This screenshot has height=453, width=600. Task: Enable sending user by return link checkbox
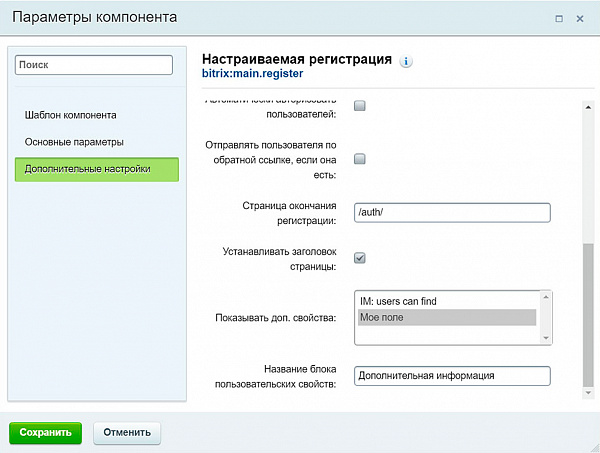360,158
